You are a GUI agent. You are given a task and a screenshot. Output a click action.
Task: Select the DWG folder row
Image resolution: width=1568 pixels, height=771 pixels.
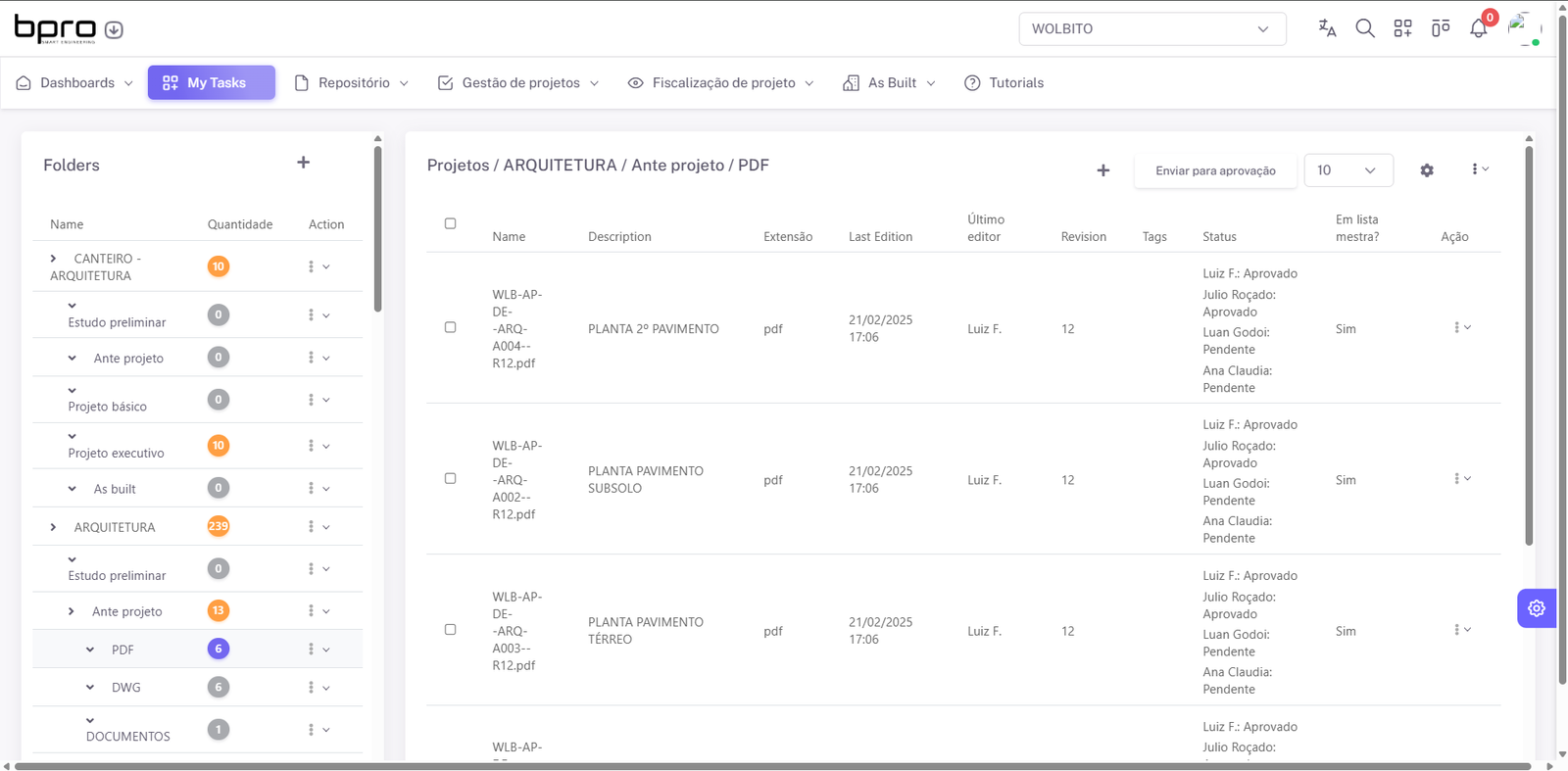[197, 688]
